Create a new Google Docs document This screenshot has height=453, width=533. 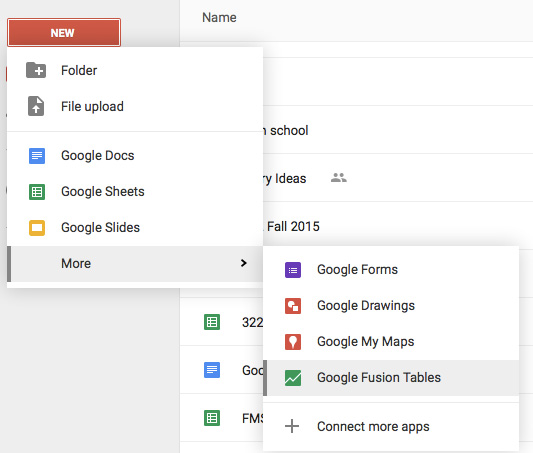(x=135, y=156)
